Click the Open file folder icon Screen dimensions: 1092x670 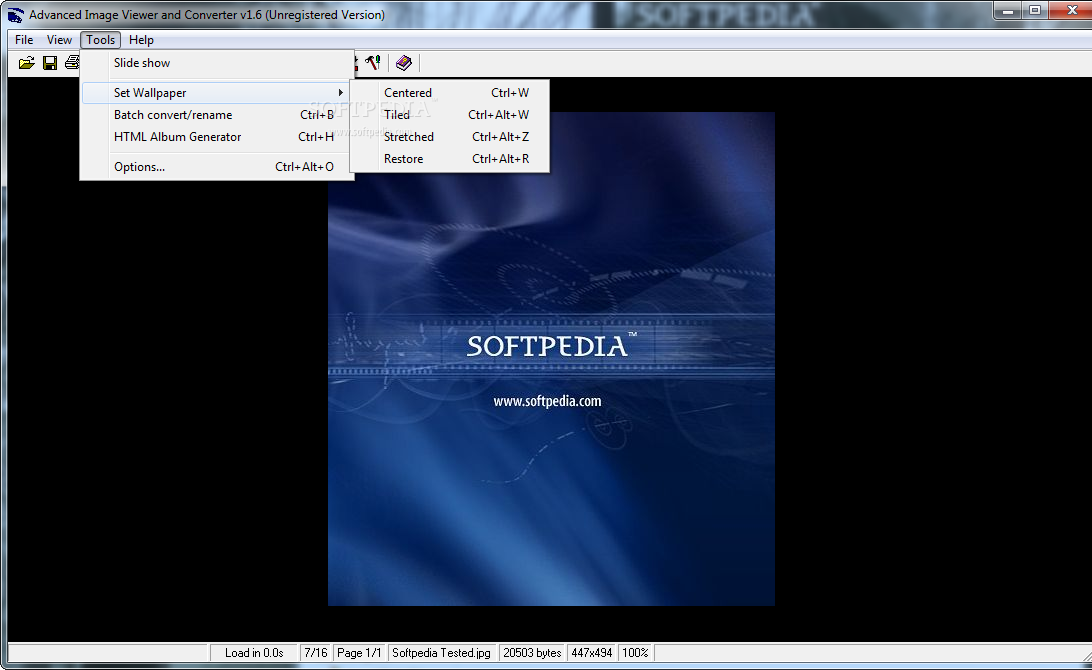pos(26,63)
